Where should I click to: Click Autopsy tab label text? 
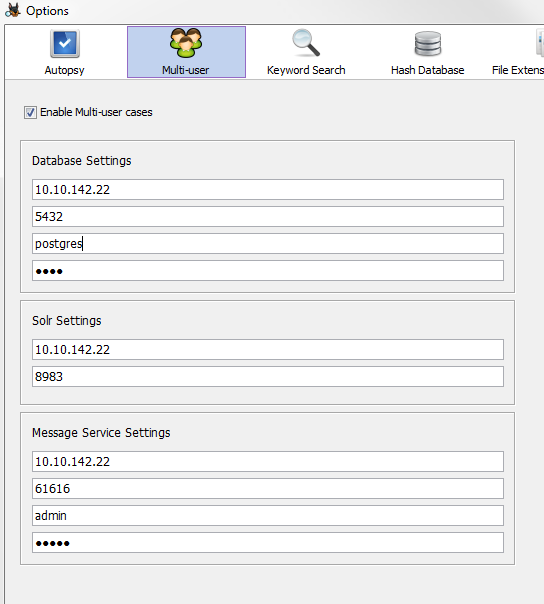pos(64,70)
